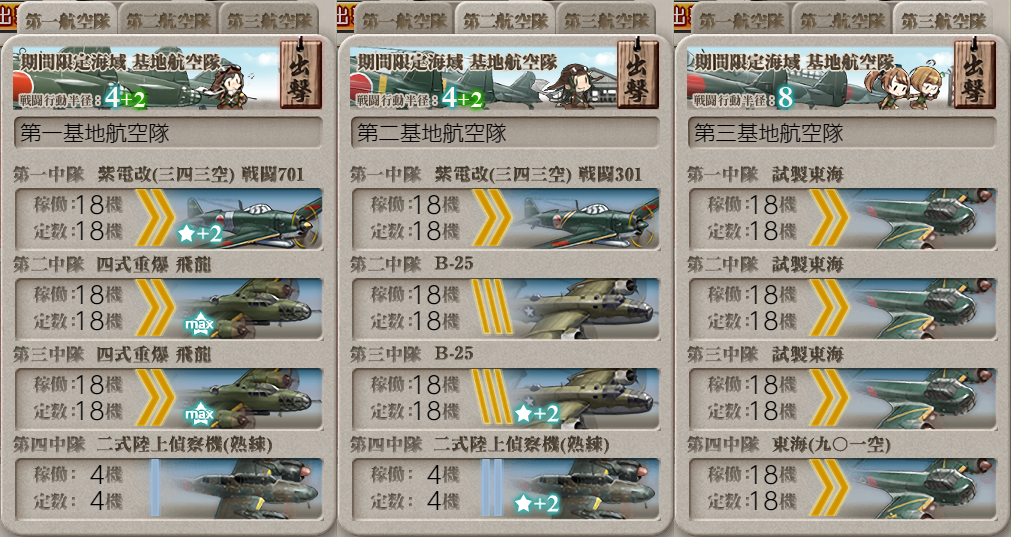Click the 出撃 wooden tag in second panel
The image size is (1011, 537).
coord(638,73)
